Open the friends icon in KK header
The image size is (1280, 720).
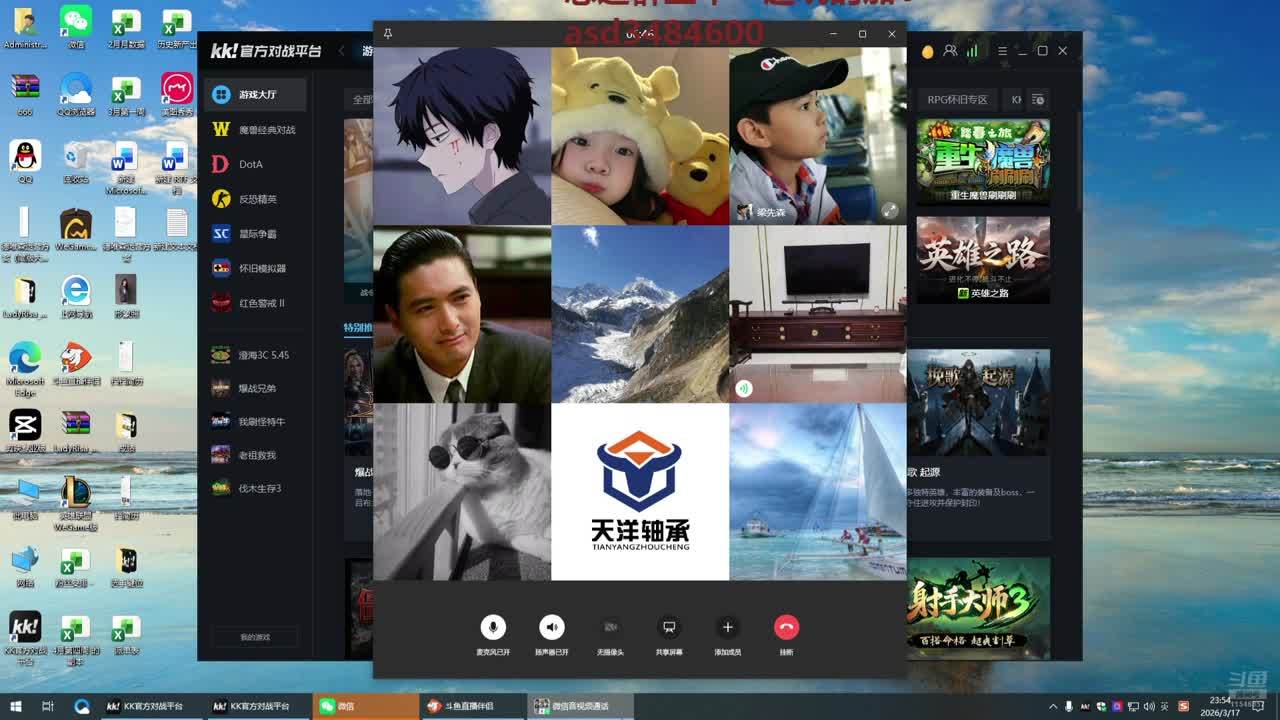pos(950,51)
